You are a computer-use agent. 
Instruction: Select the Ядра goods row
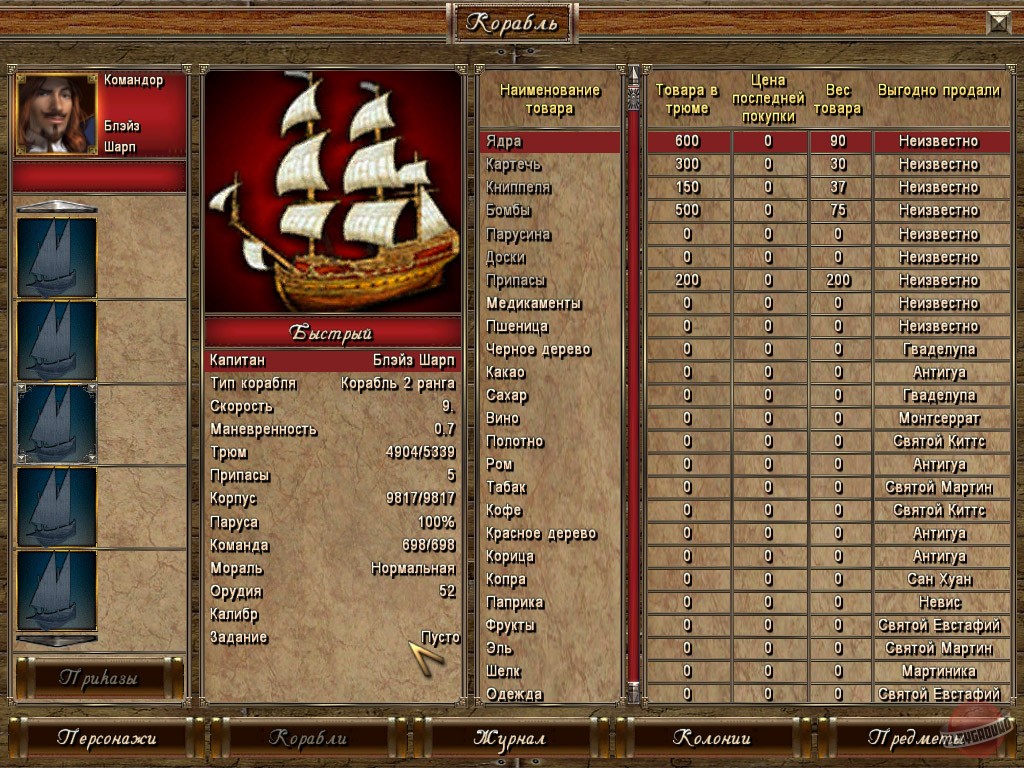pyautogui.click(x=745, y=141)
